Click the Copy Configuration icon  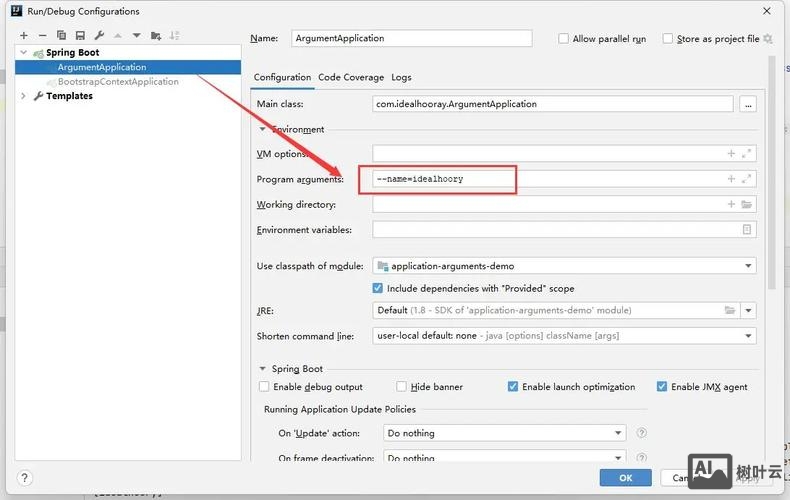[61, 36]
